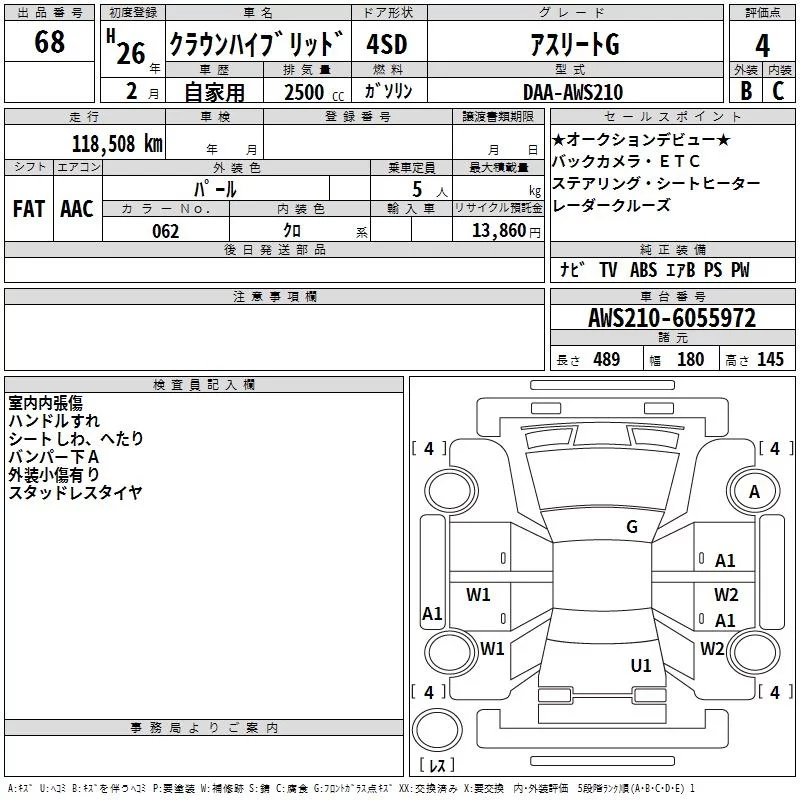The image size is (800, 800).
Task: Select the 4SD door type value
Action: click(387, 44)
